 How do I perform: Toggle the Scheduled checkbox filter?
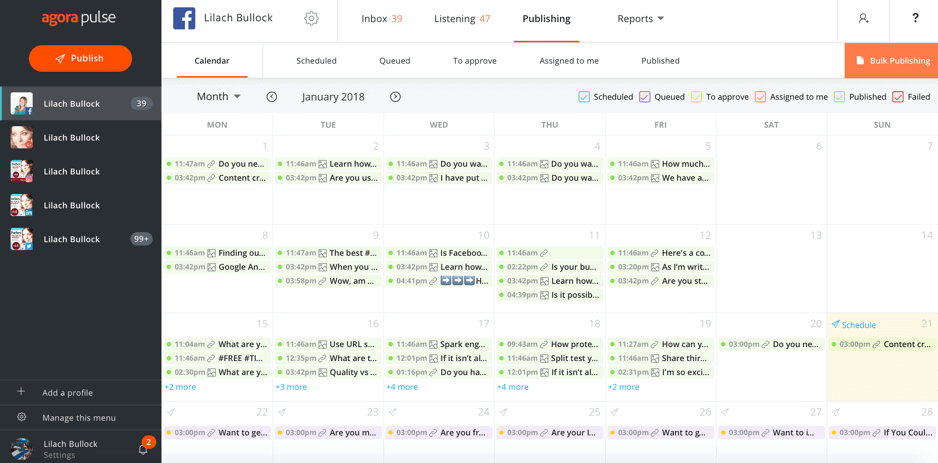[584, 97]
